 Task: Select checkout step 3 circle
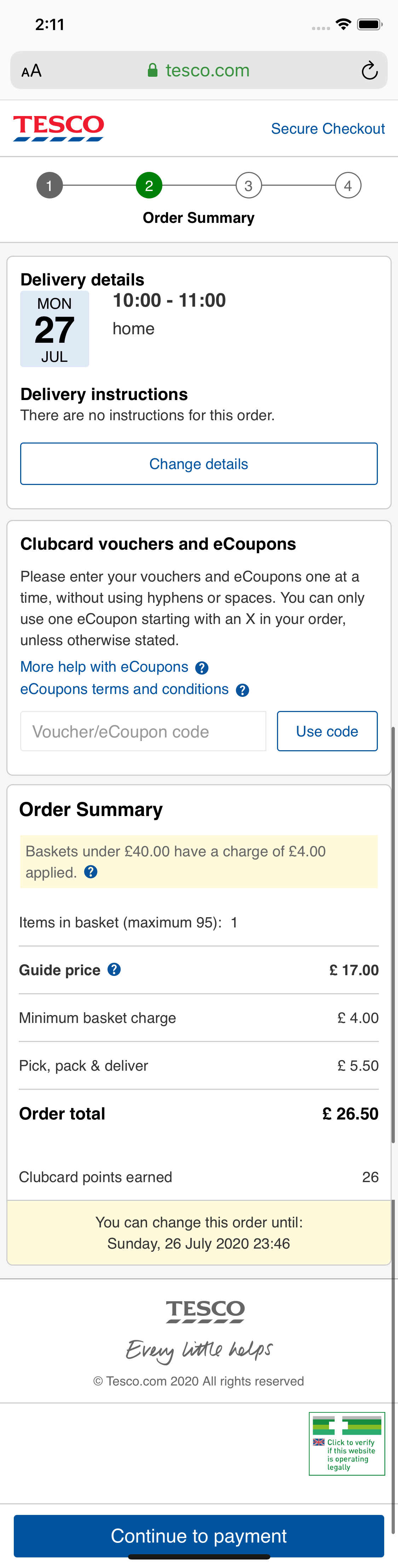point(248,186)
